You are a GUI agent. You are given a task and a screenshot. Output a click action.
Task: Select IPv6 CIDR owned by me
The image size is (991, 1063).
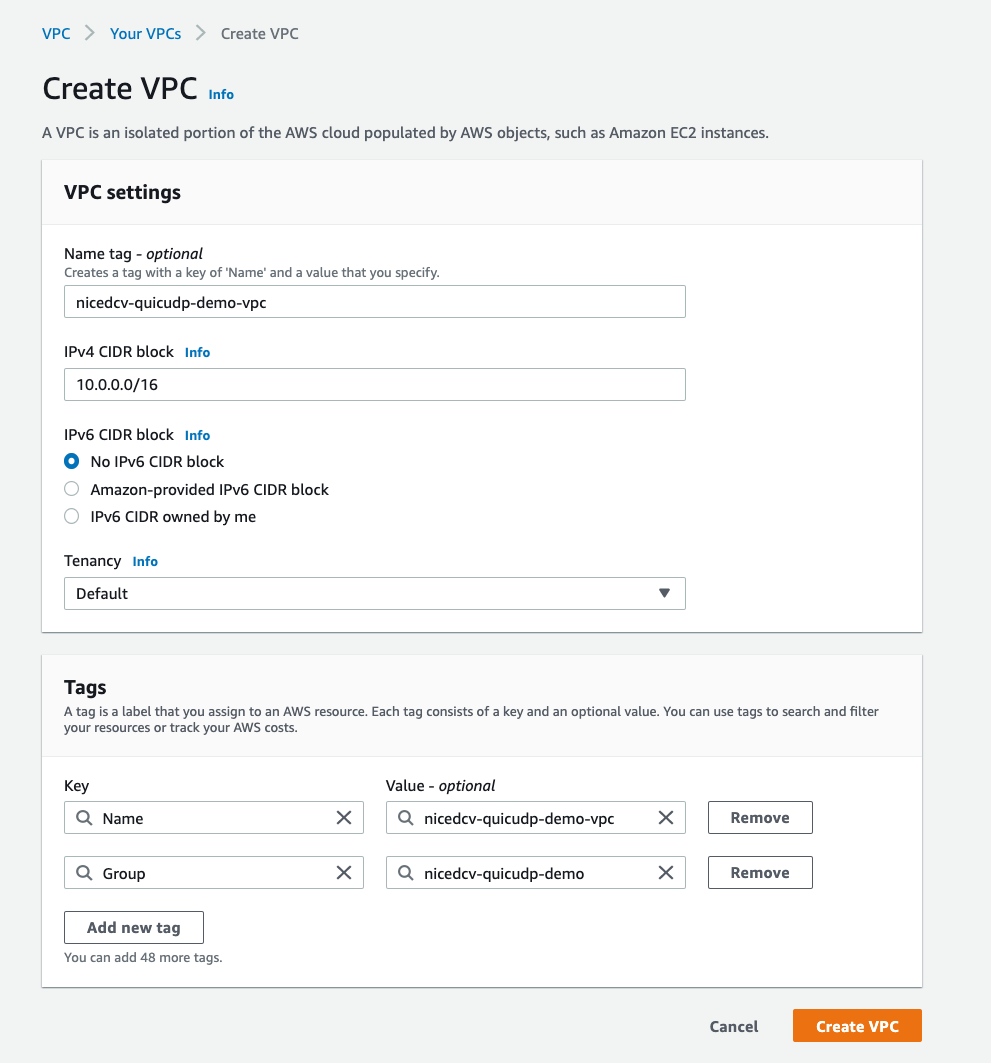coord(71,517)
